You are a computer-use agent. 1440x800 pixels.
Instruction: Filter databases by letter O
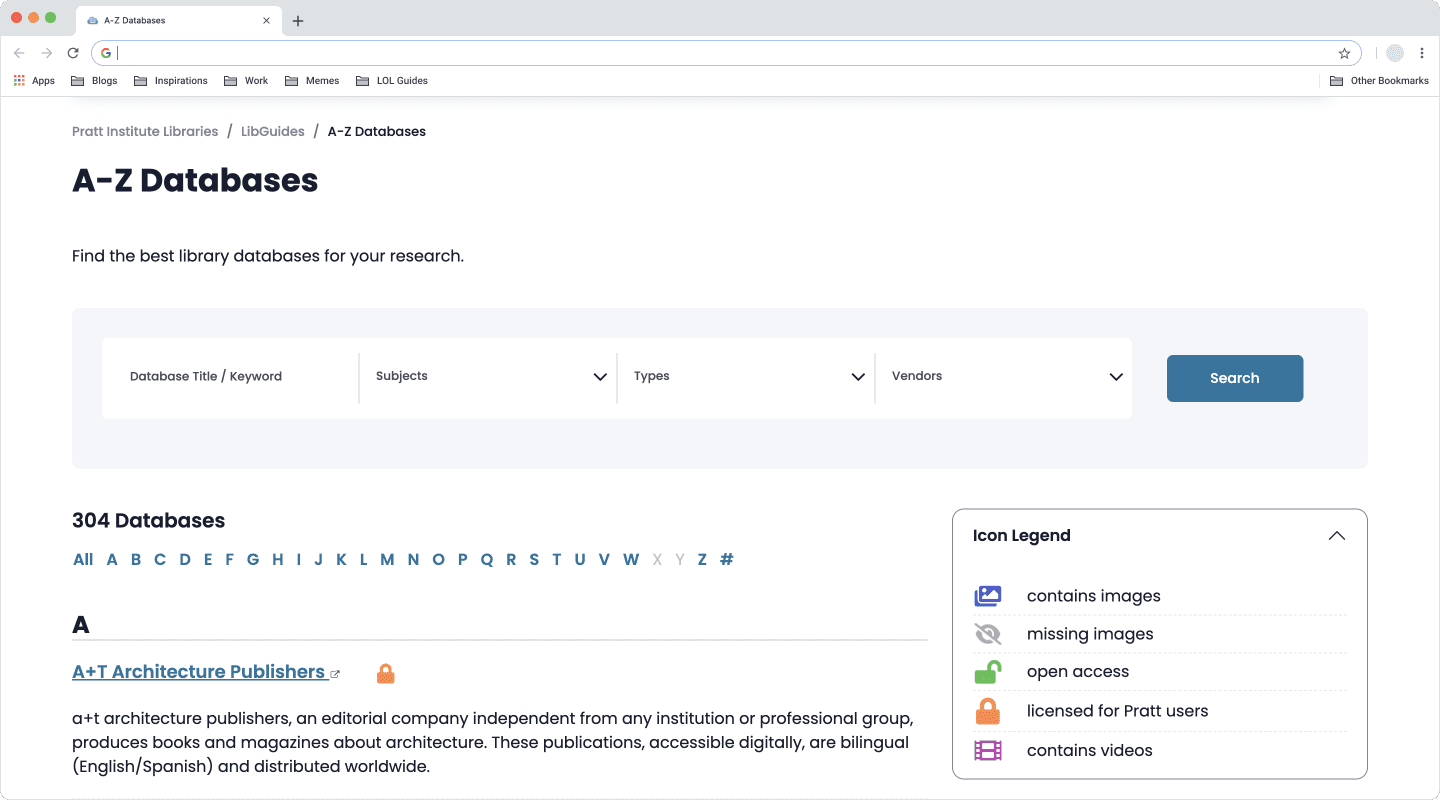pos(438,559)
